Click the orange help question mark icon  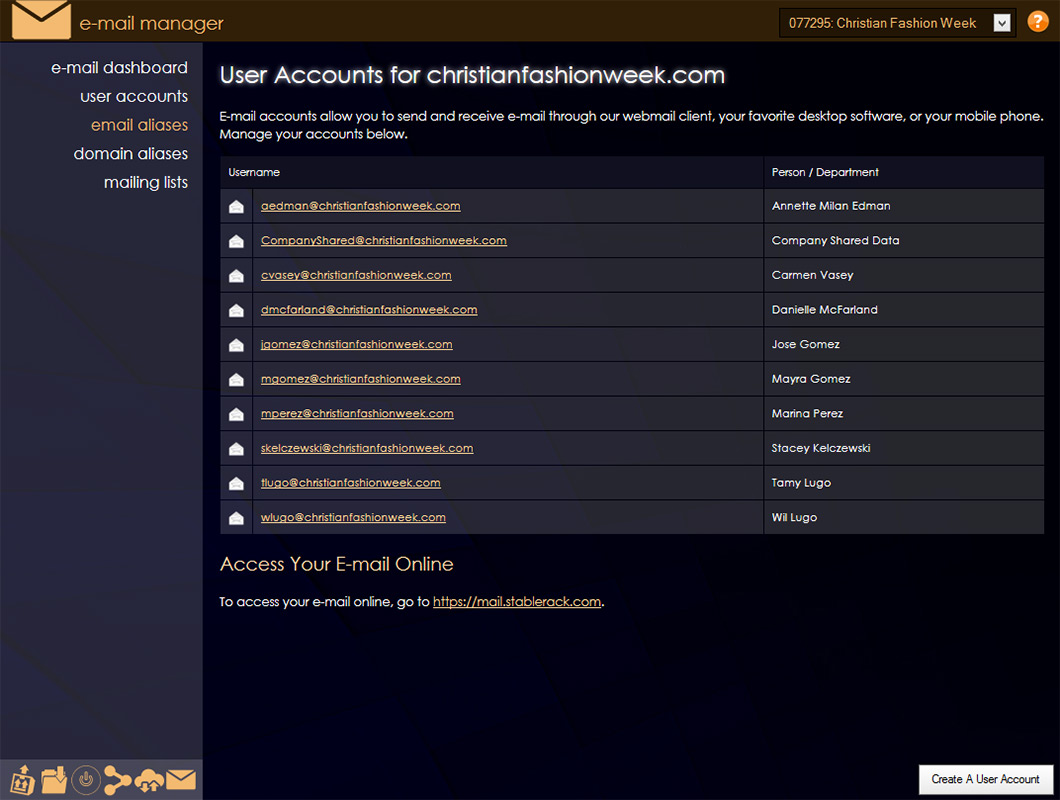[x=1037, y=22]
